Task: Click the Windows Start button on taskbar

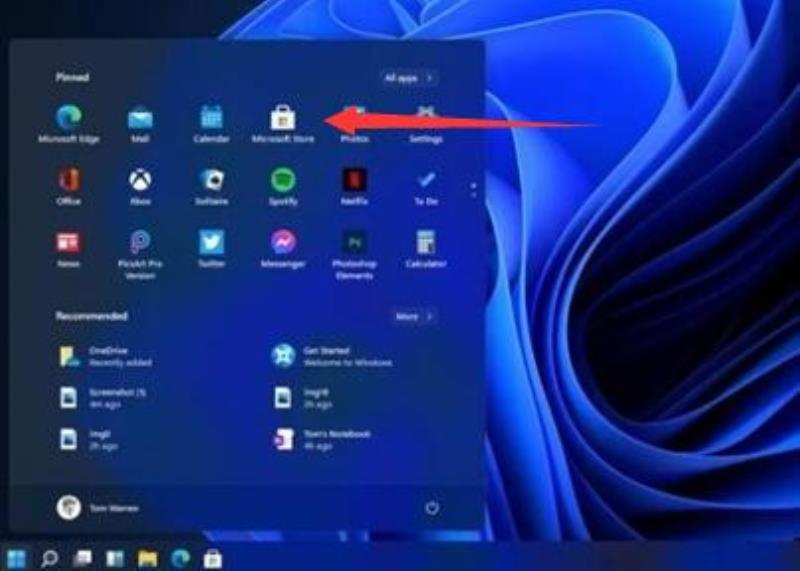Action: point(16,559)
